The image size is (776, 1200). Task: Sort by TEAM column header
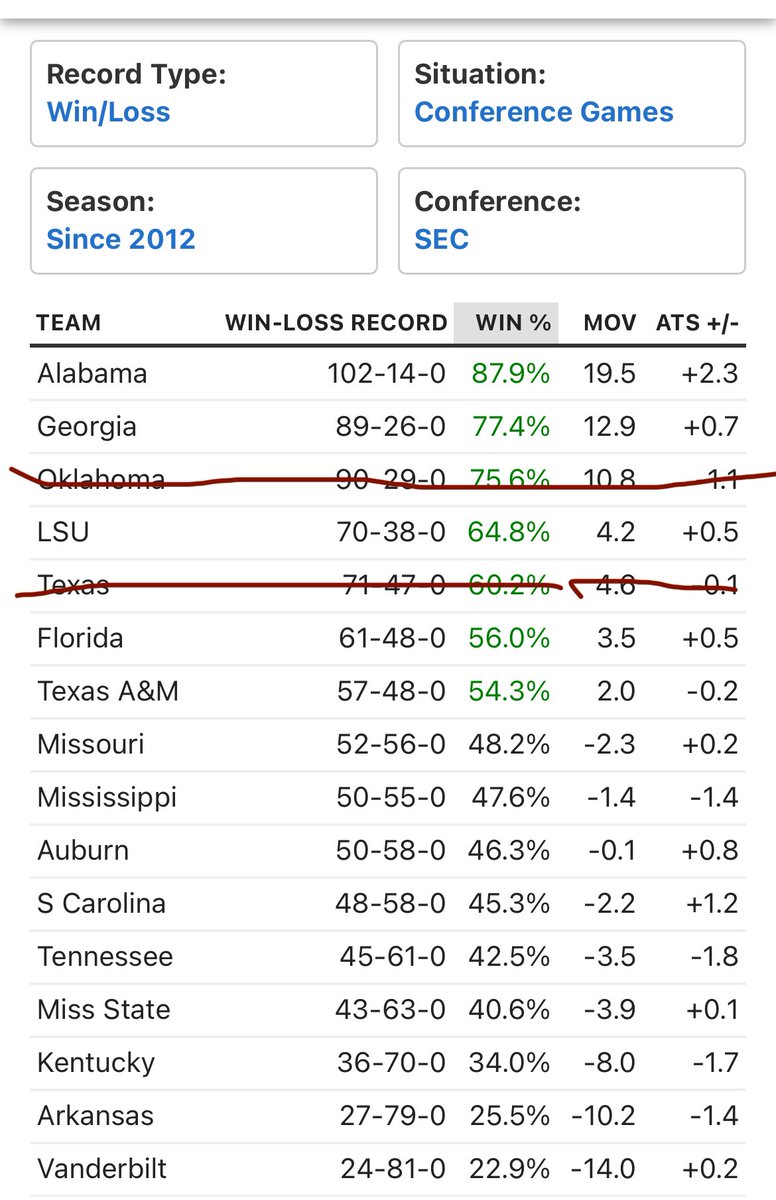pos(69,323)
